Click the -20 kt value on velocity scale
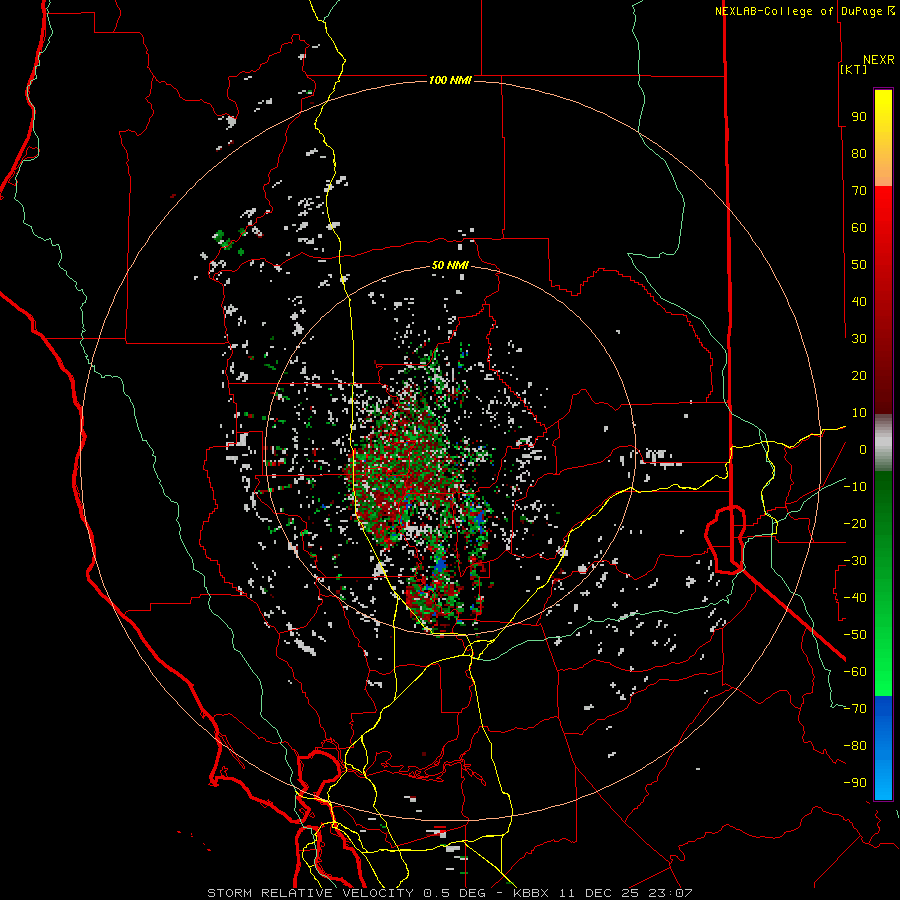 pos(855,524)
